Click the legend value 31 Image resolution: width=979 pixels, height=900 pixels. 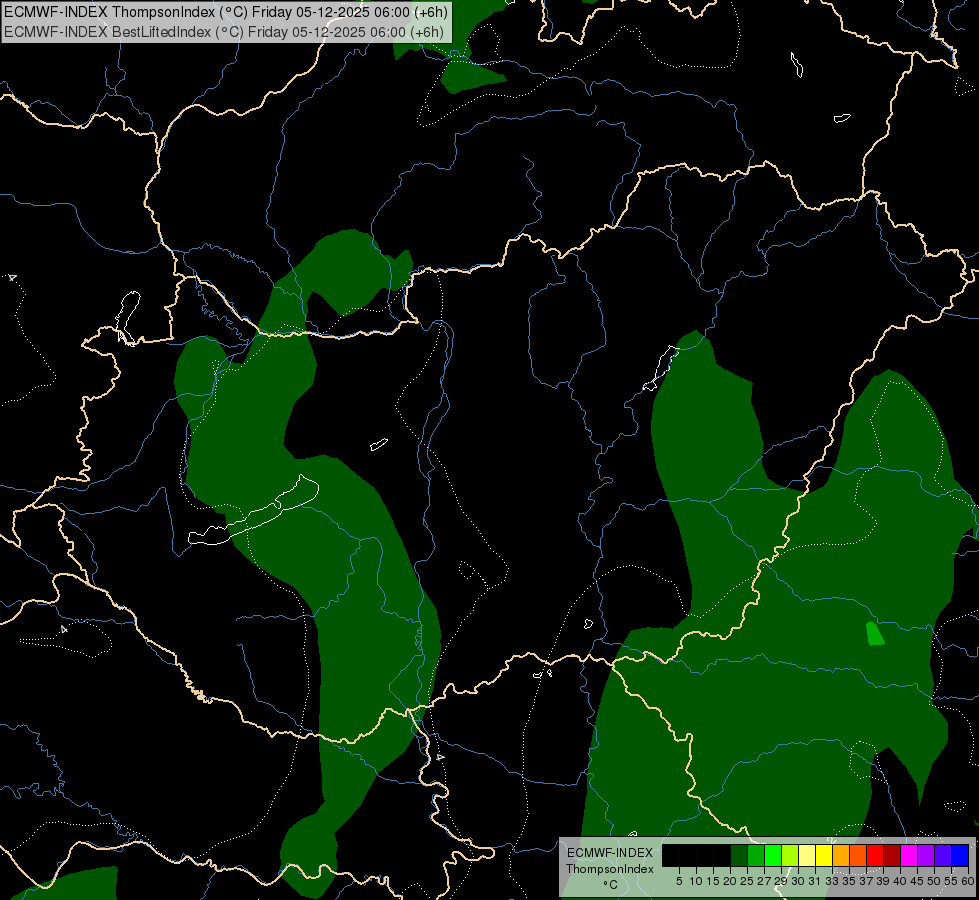point(815,881)
